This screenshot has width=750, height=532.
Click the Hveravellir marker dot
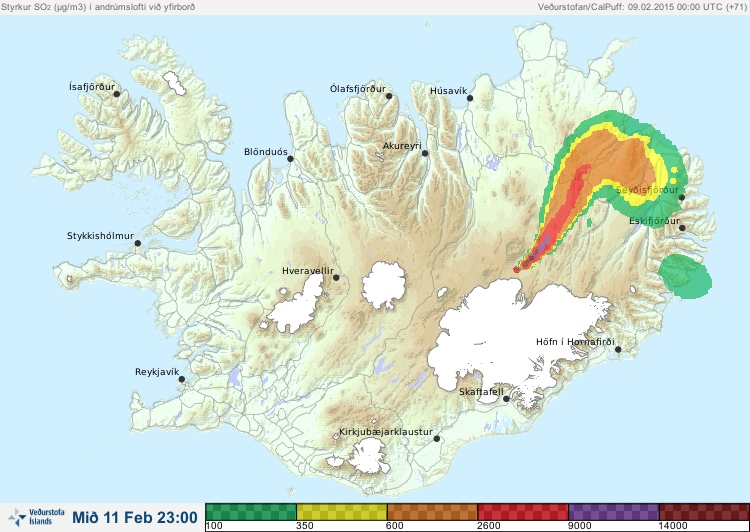pyautogui.click(x=336, y=277)
